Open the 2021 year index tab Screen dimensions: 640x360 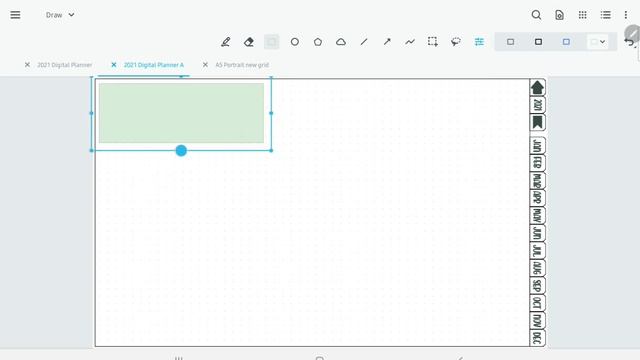(537, 105)
